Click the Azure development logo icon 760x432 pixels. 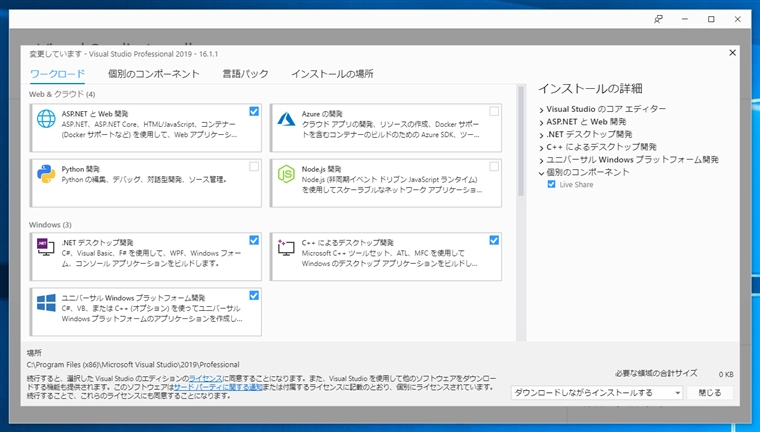click(x=286, y=119)
